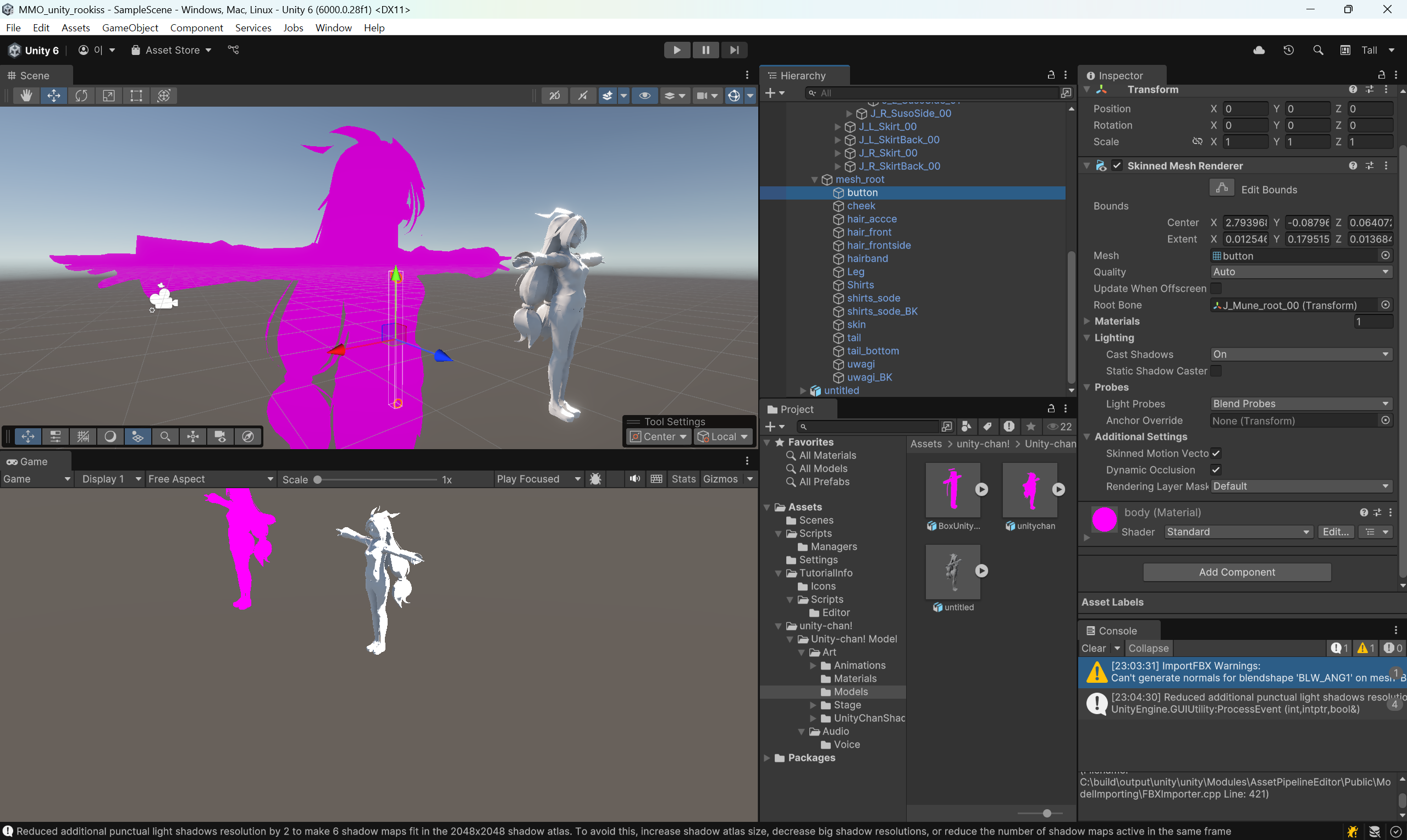Open Unity Cloud from cloud icon
1407x840 pixels.
coord(1259,50)
